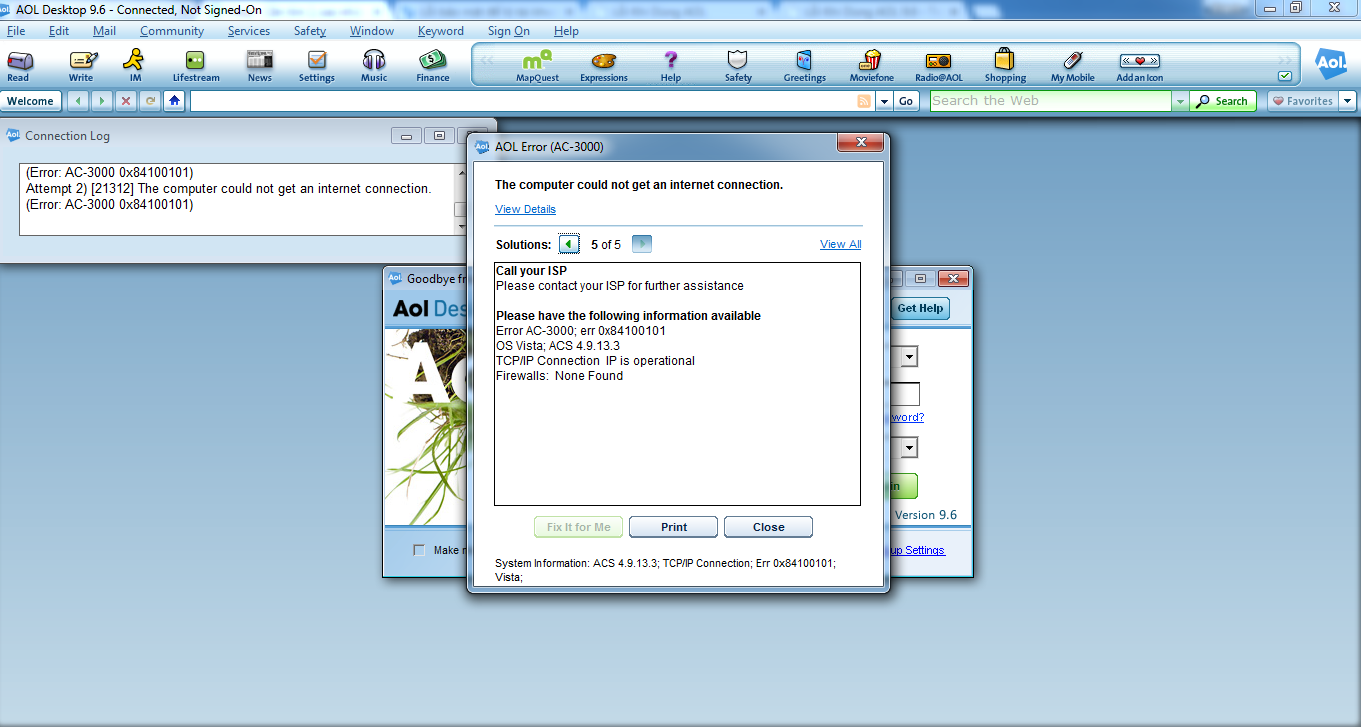Open the Edit menu
The height and width of the screenshot is (727, 1361).
click(59, 31)
